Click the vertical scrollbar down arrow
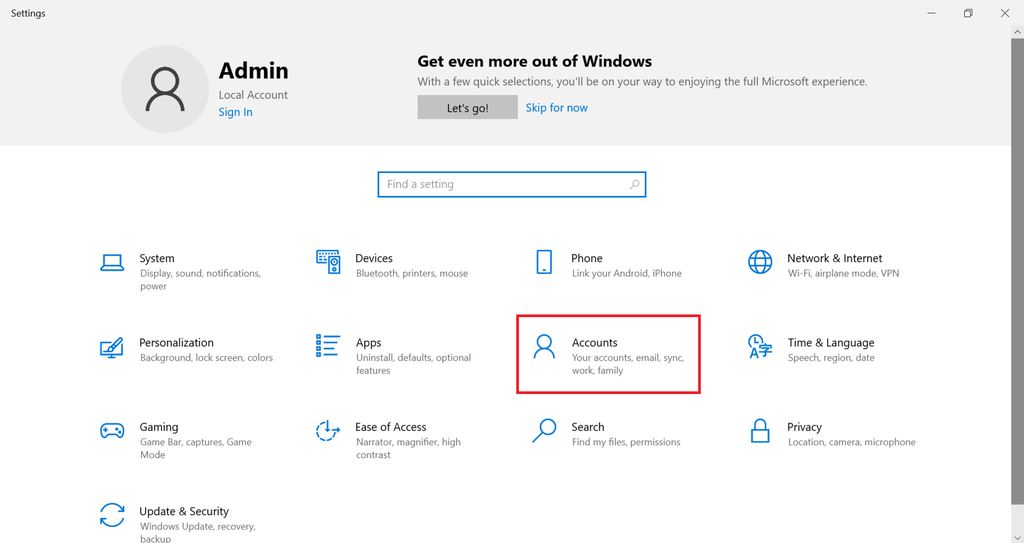Screen dimensions: 1024x543 click(1017, 538)
